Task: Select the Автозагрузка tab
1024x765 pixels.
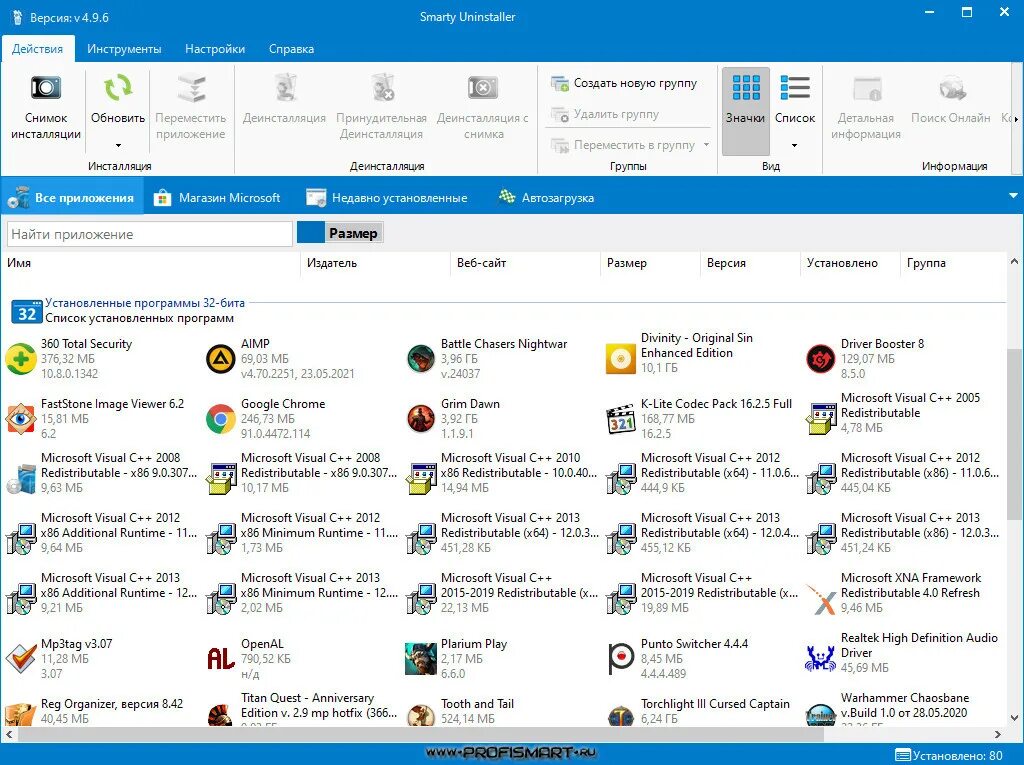Action: pos(546,197)
